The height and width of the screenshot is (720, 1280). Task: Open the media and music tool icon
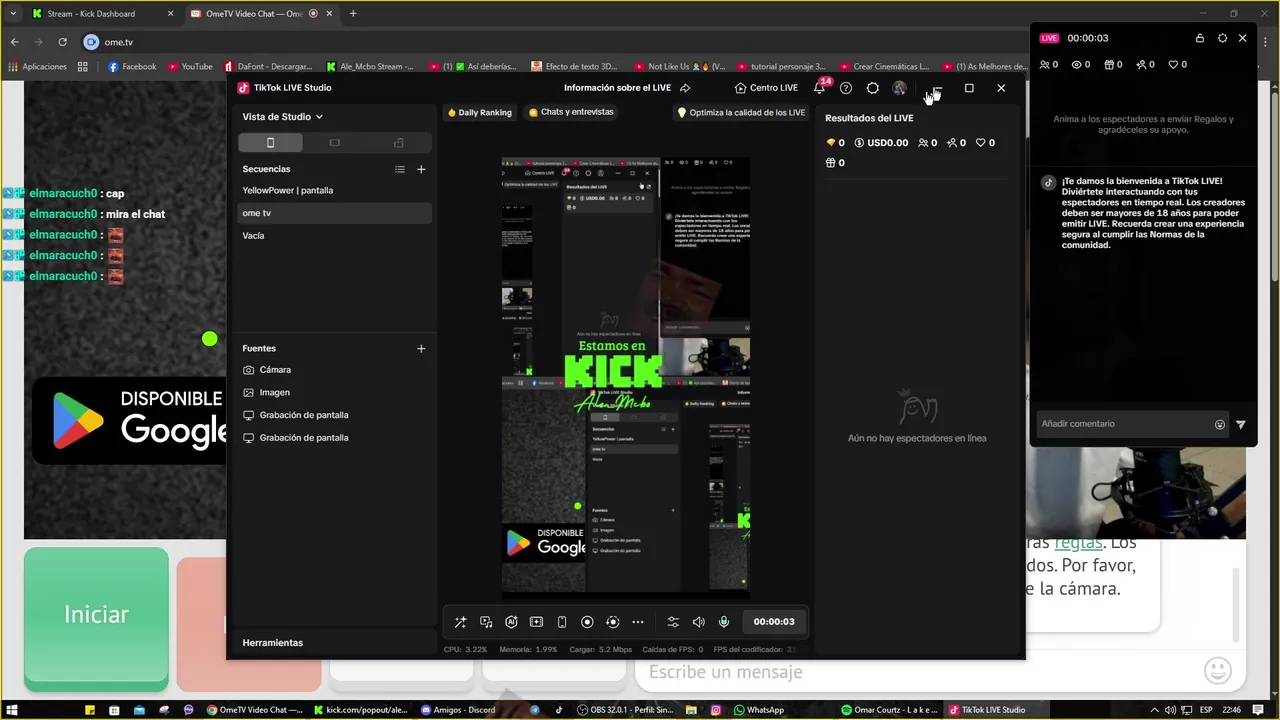486,622
